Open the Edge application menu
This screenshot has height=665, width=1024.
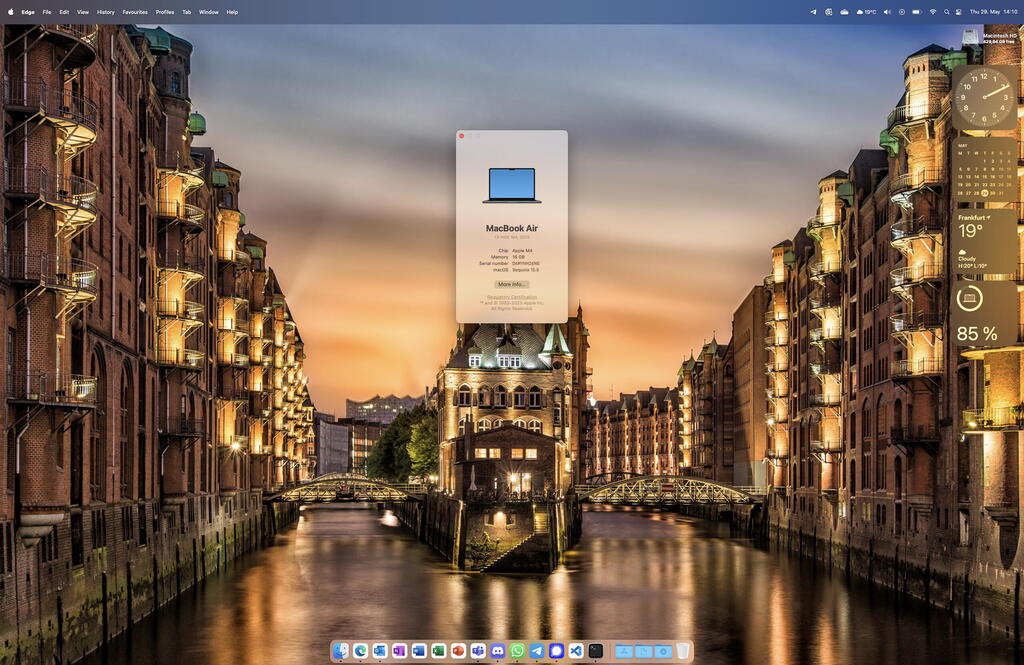point(28,12)
